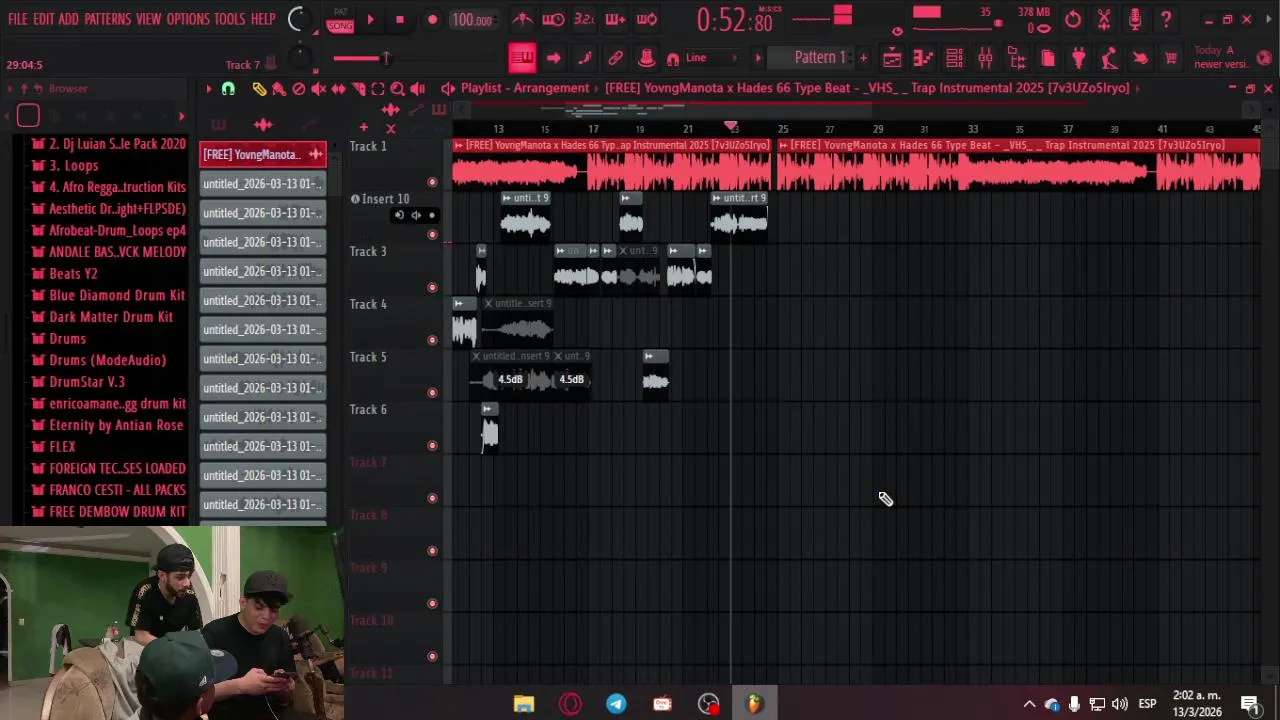Choose the Select tool dashed square
This screenshot has height=720, width=1280.
coord(378,89)
